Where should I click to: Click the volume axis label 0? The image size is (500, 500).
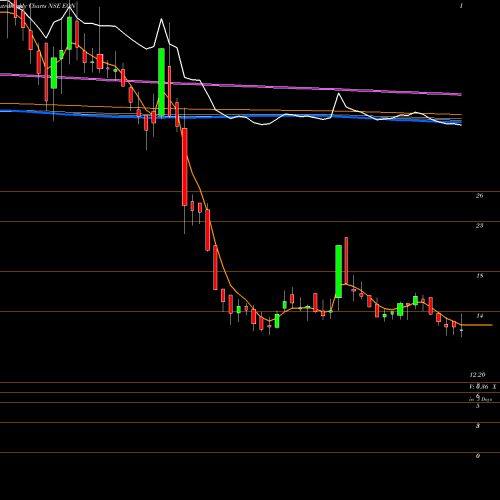coord(478,456)
